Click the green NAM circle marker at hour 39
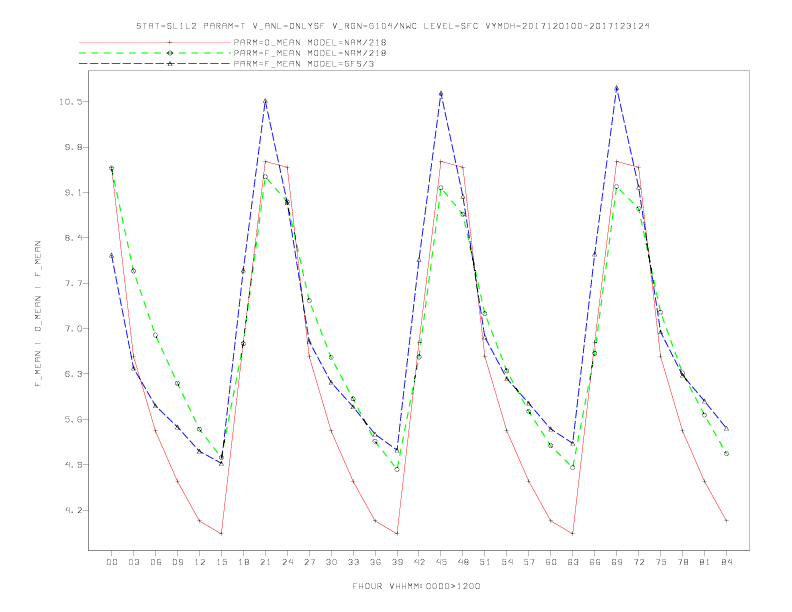 [397, 469]
